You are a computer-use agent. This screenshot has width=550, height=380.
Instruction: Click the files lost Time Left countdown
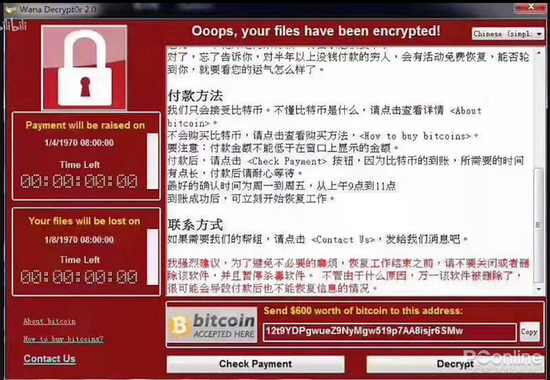coord(79,277)
